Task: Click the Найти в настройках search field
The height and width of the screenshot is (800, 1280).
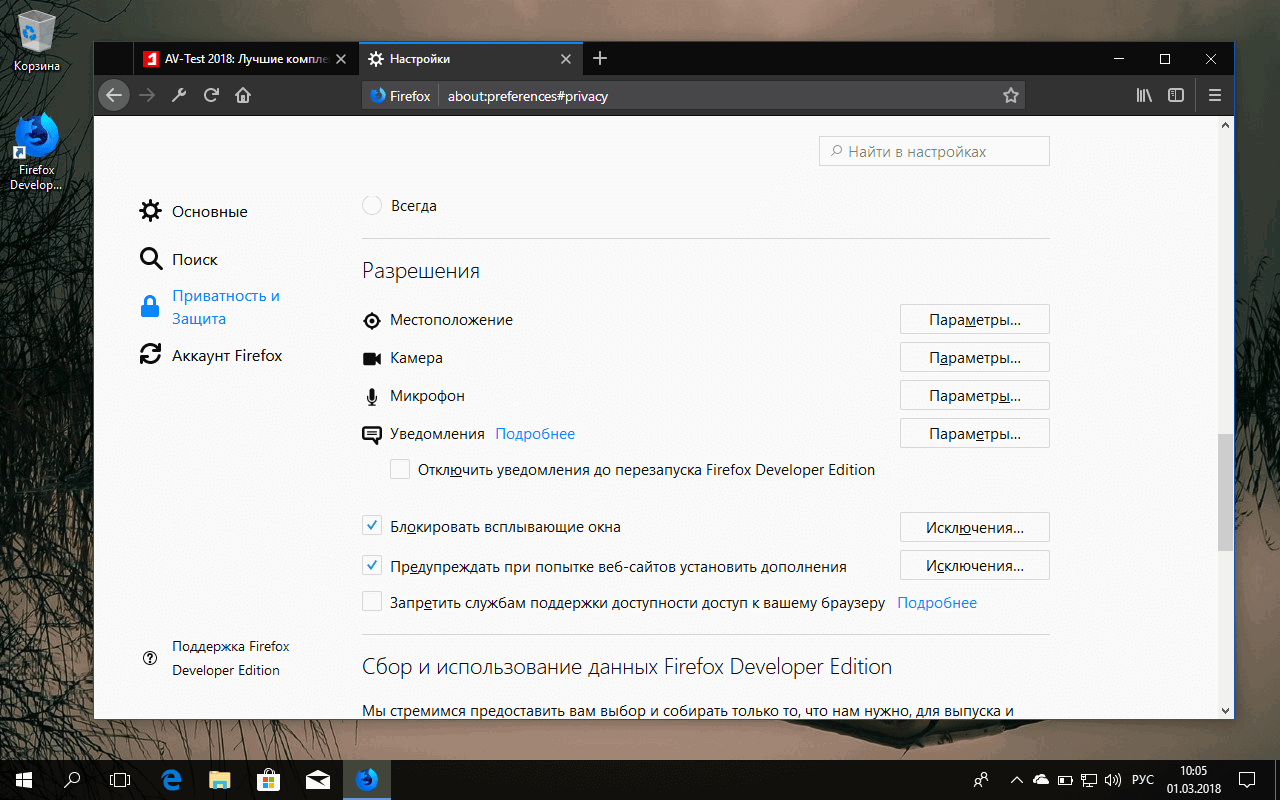Action: point(933,150)
